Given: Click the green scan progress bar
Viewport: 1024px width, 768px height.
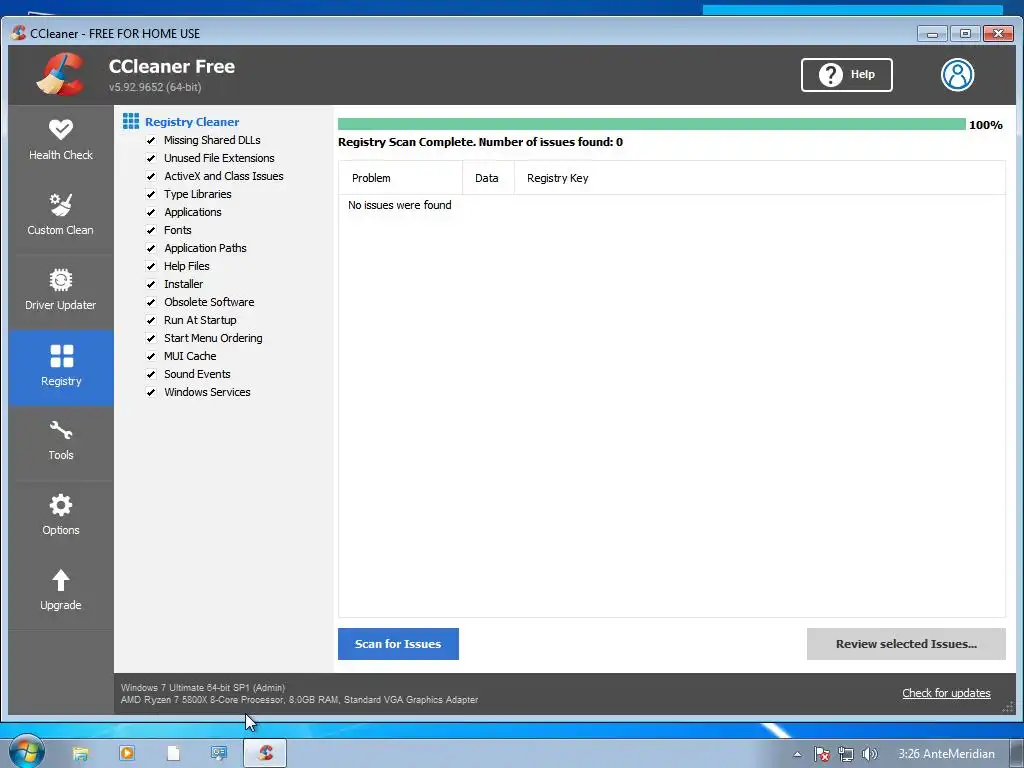Looking at the screenshot, I should pyautogui.click(x=651, y=124).
